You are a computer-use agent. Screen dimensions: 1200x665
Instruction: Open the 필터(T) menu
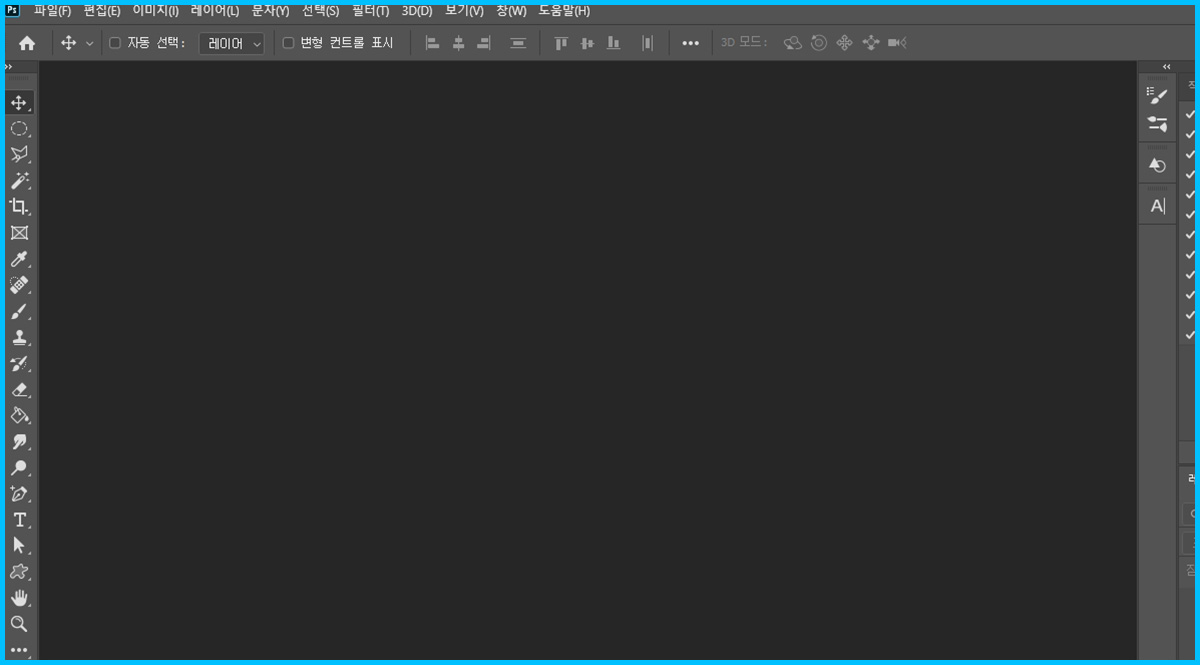tap(370, 11)
